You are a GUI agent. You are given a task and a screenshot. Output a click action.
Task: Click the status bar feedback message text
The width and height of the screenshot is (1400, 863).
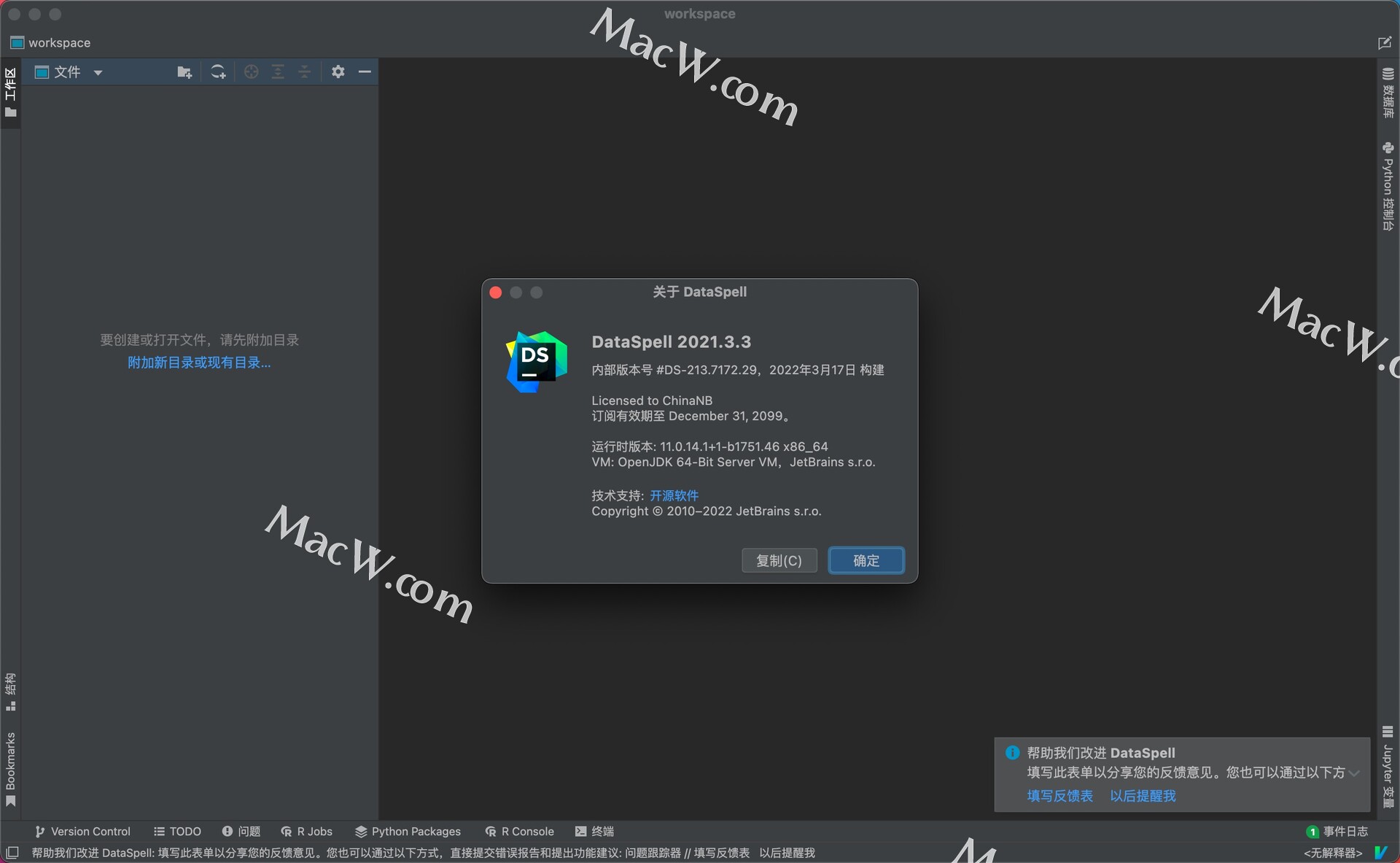tap(423, 853)
